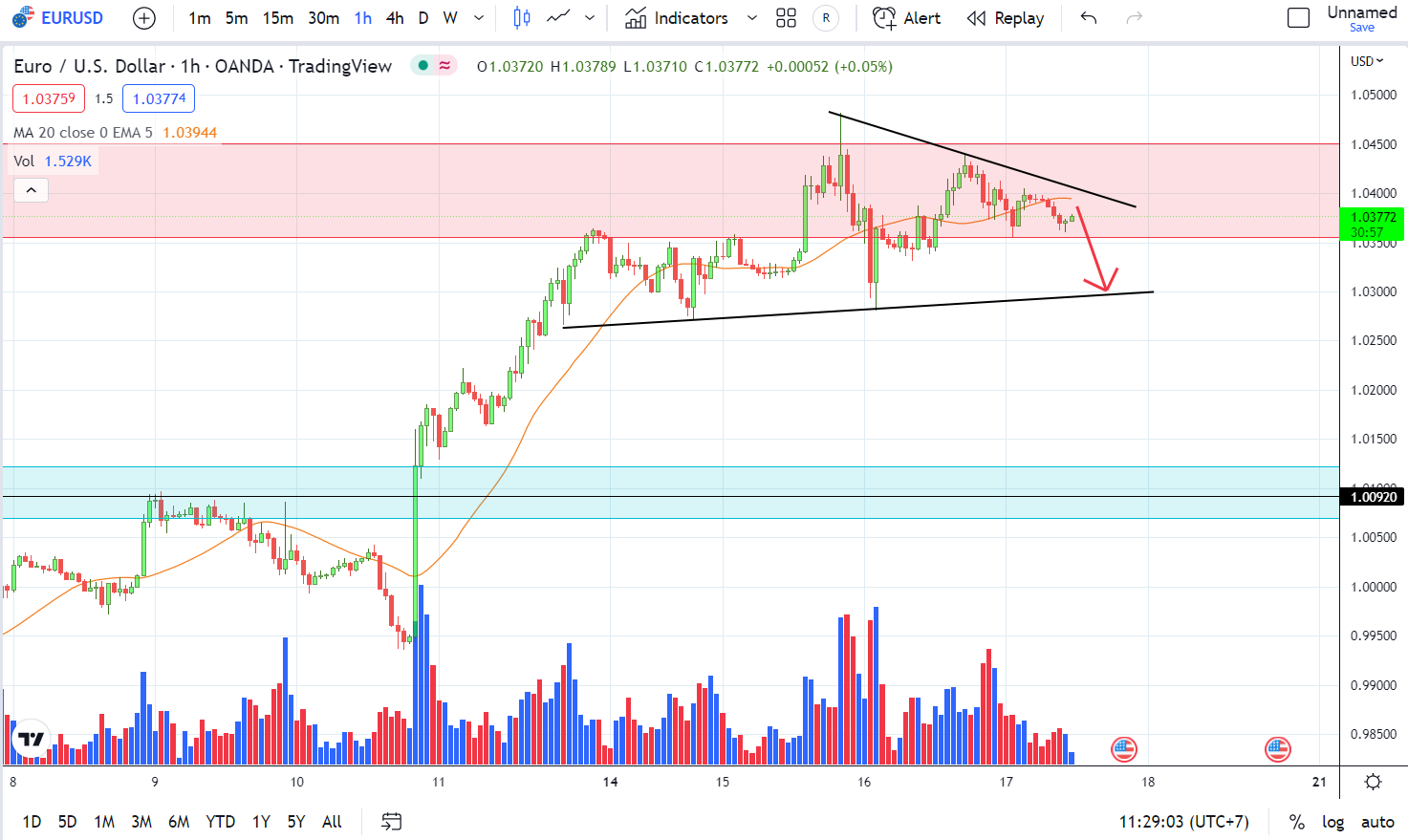
Task: Open the USD currency dropdown
Action: pos(1367,61)
